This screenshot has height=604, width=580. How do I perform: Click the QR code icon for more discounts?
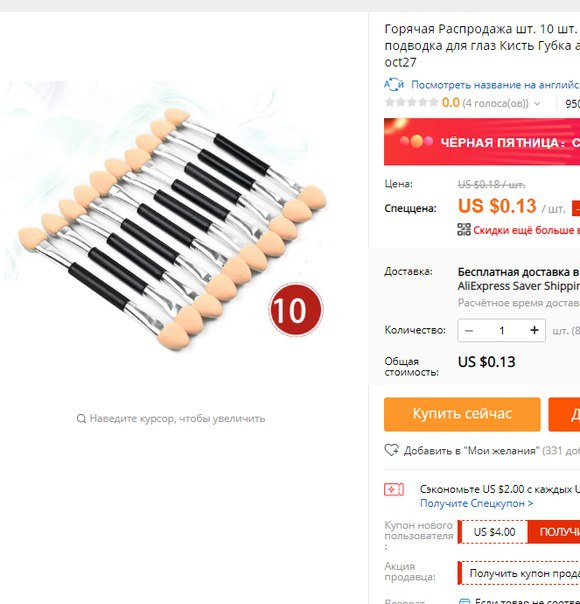click(x=464, y=230)
